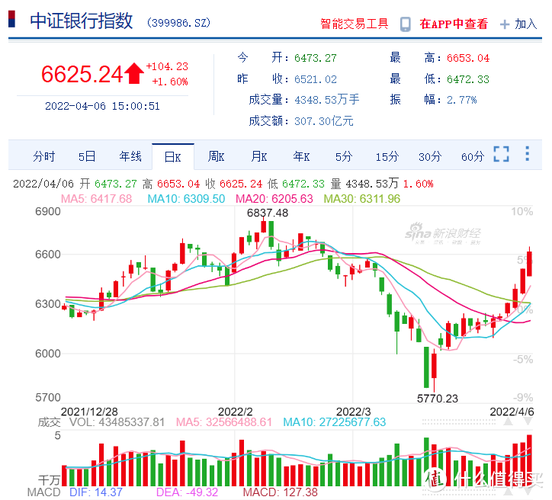The width and height of the screenshot is (552, 500).
Task: Click the DEA: -49.32 indicator
Action: pos(187,492)
